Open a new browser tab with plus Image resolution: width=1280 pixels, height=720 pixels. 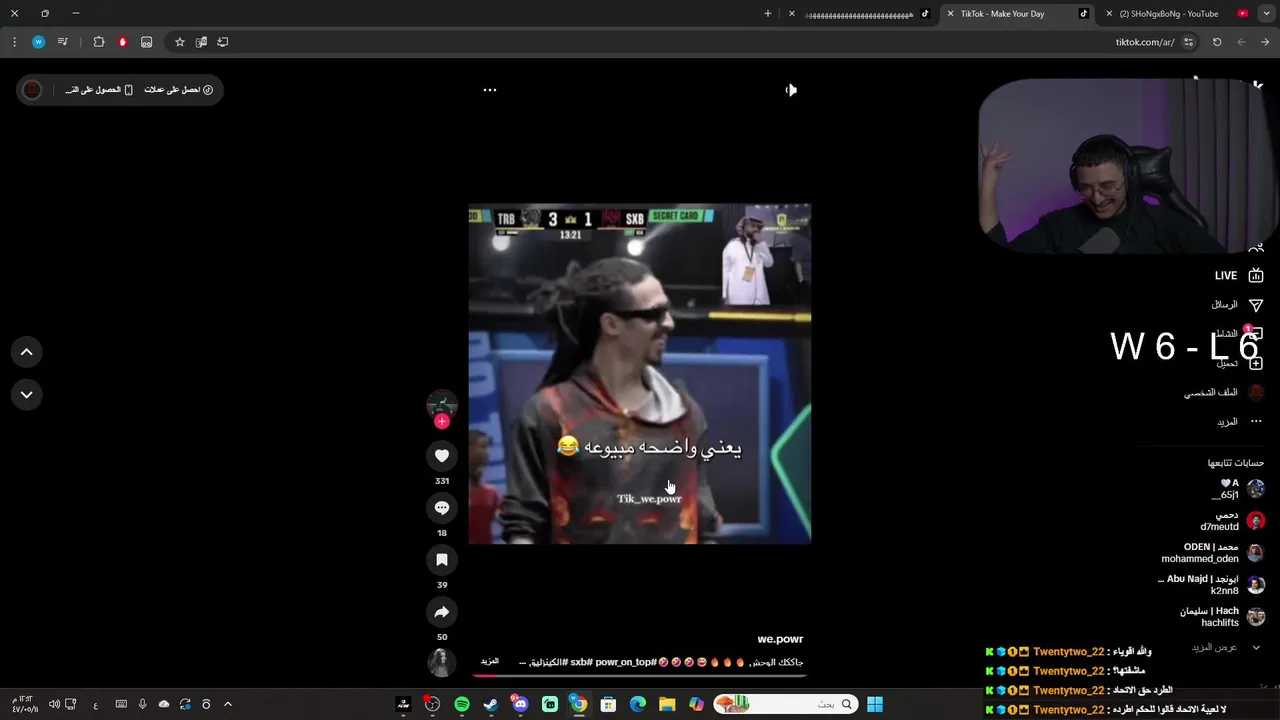(x=768, y=14)
